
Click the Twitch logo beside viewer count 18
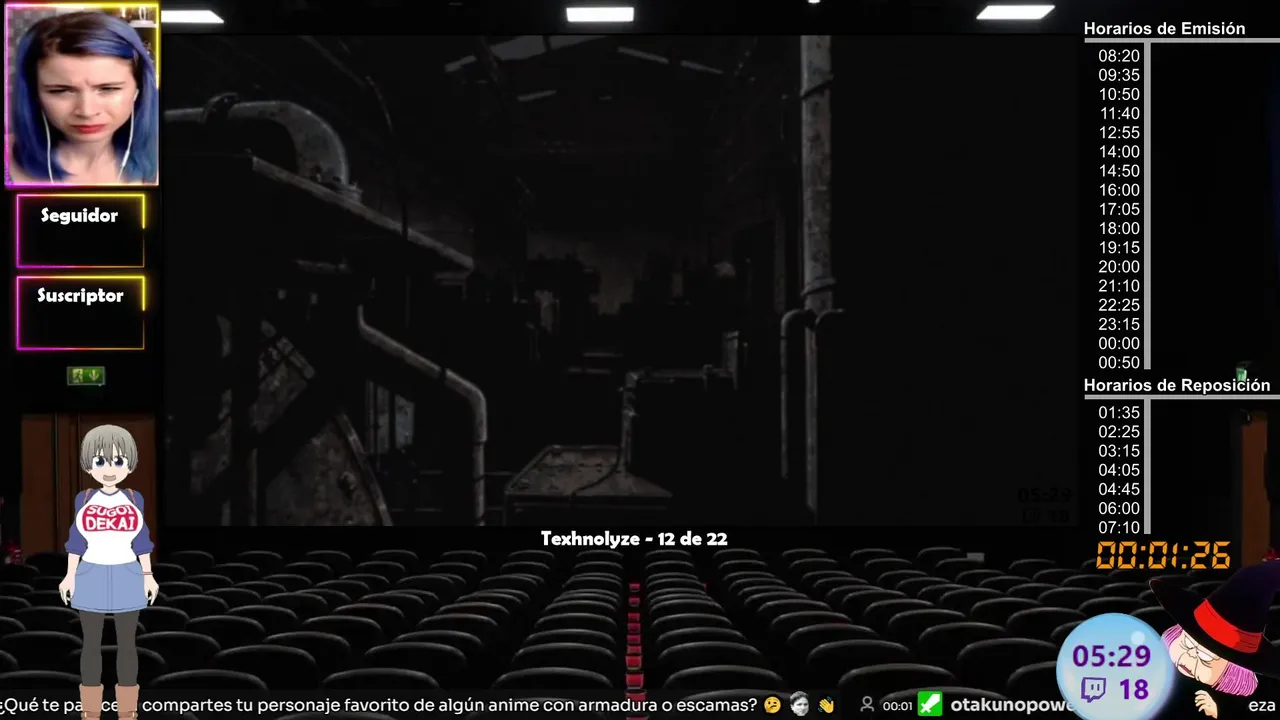1092,689
